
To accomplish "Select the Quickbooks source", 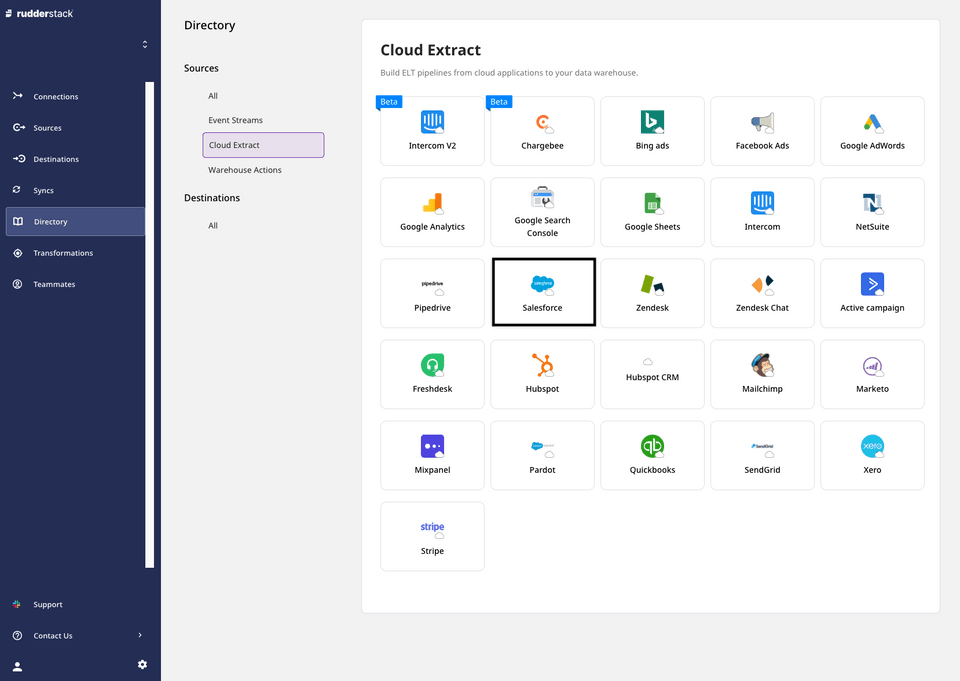I will pos(652,455).
